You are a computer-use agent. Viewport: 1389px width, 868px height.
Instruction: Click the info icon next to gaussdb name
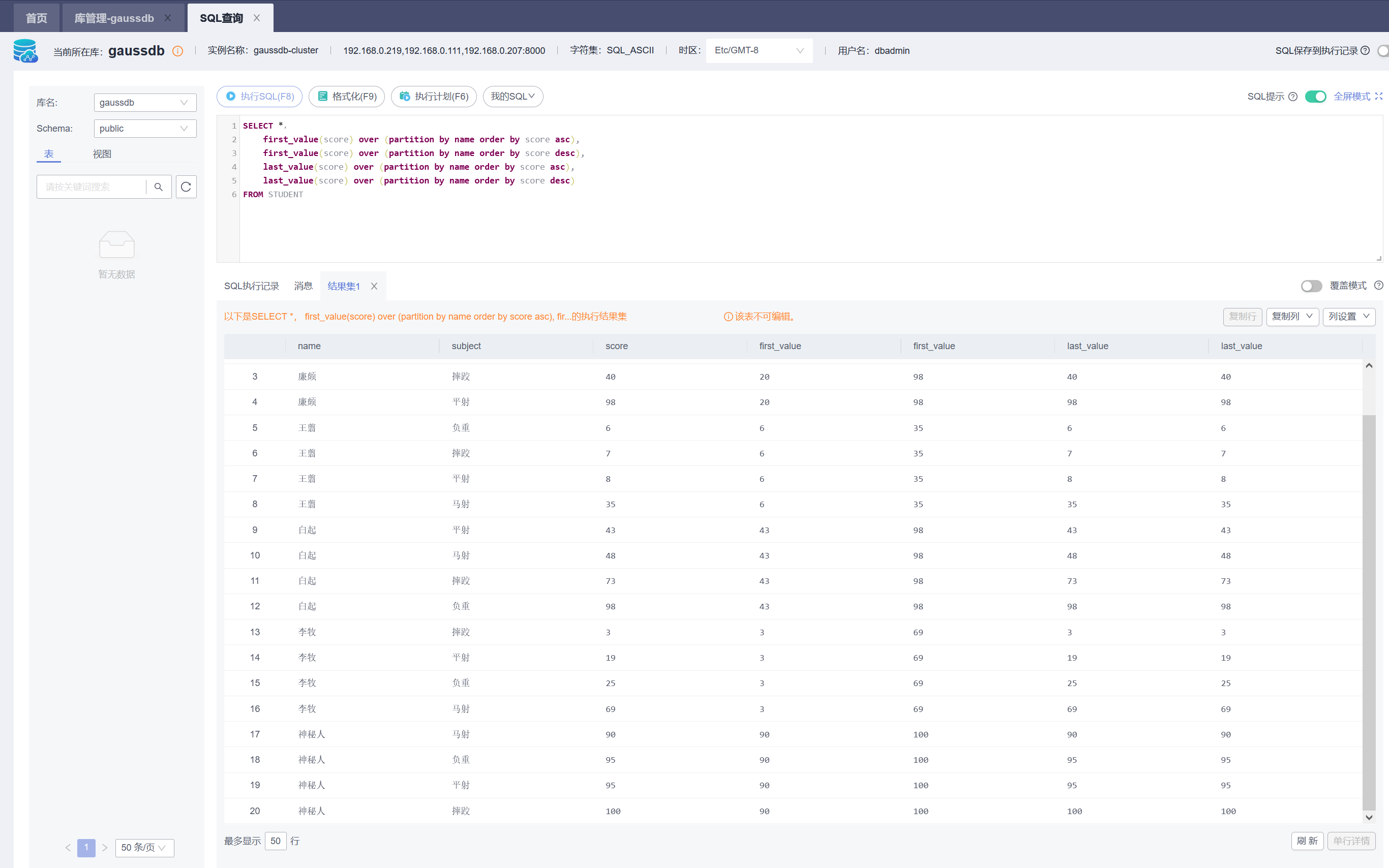[178, 51]
